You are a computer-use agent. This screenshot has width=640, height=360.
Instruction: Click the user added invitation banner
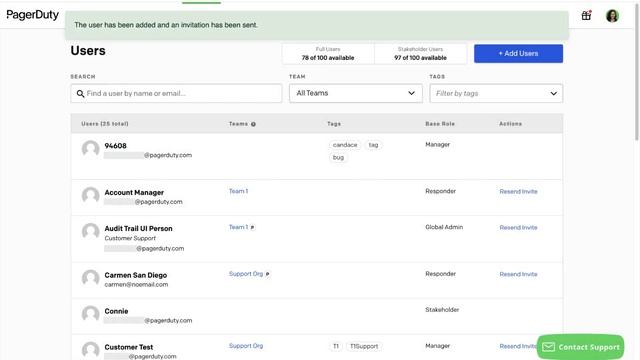[317, 25]
